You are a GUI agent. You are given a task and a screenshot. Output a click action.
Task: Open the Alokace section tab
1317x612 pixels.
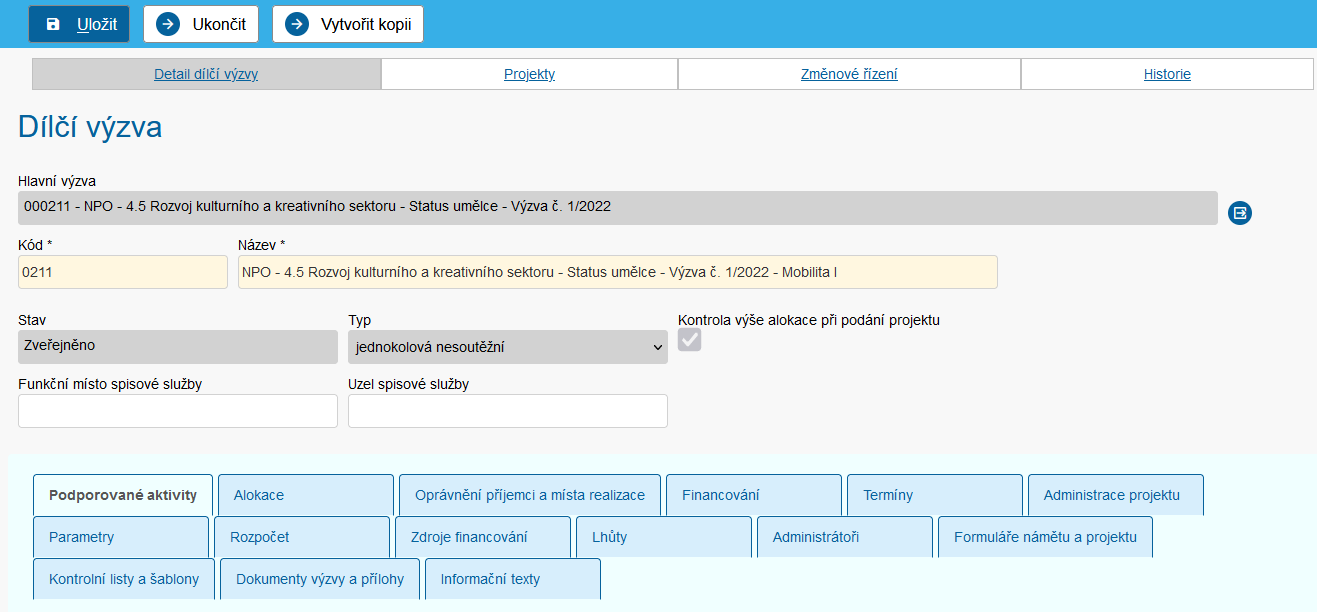pyautogui.click(x=305, y=495)
